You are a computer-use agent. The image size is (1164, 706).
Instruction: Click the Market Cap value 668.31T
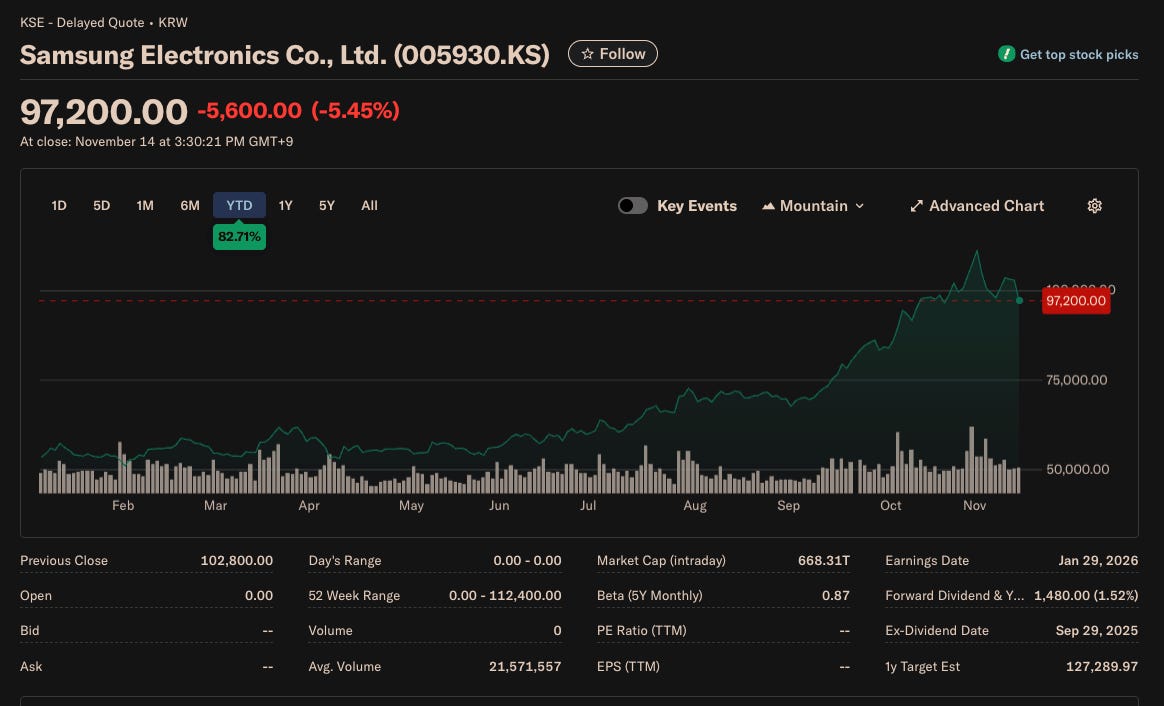823,560
